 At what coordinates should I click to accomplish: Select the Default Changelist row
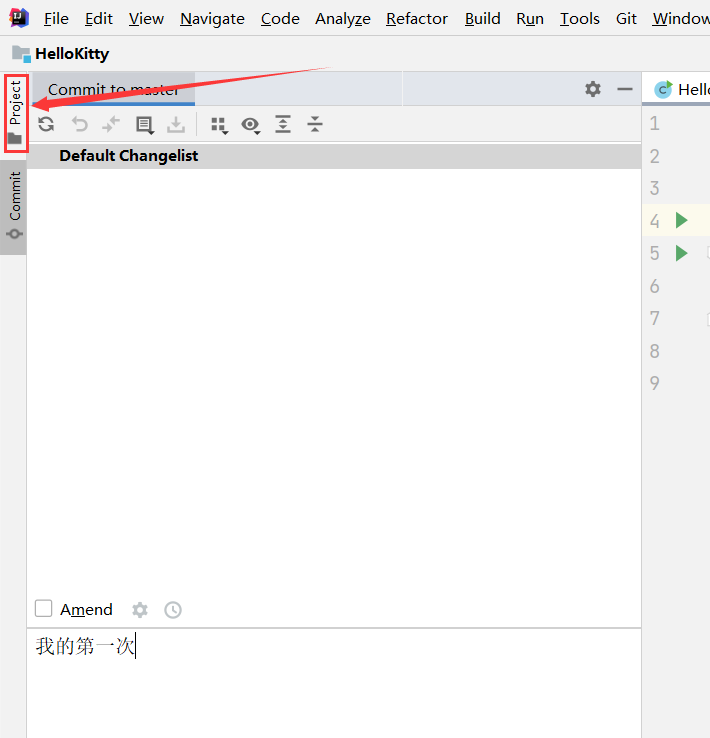pyautogui.click(x=334, y=156)
